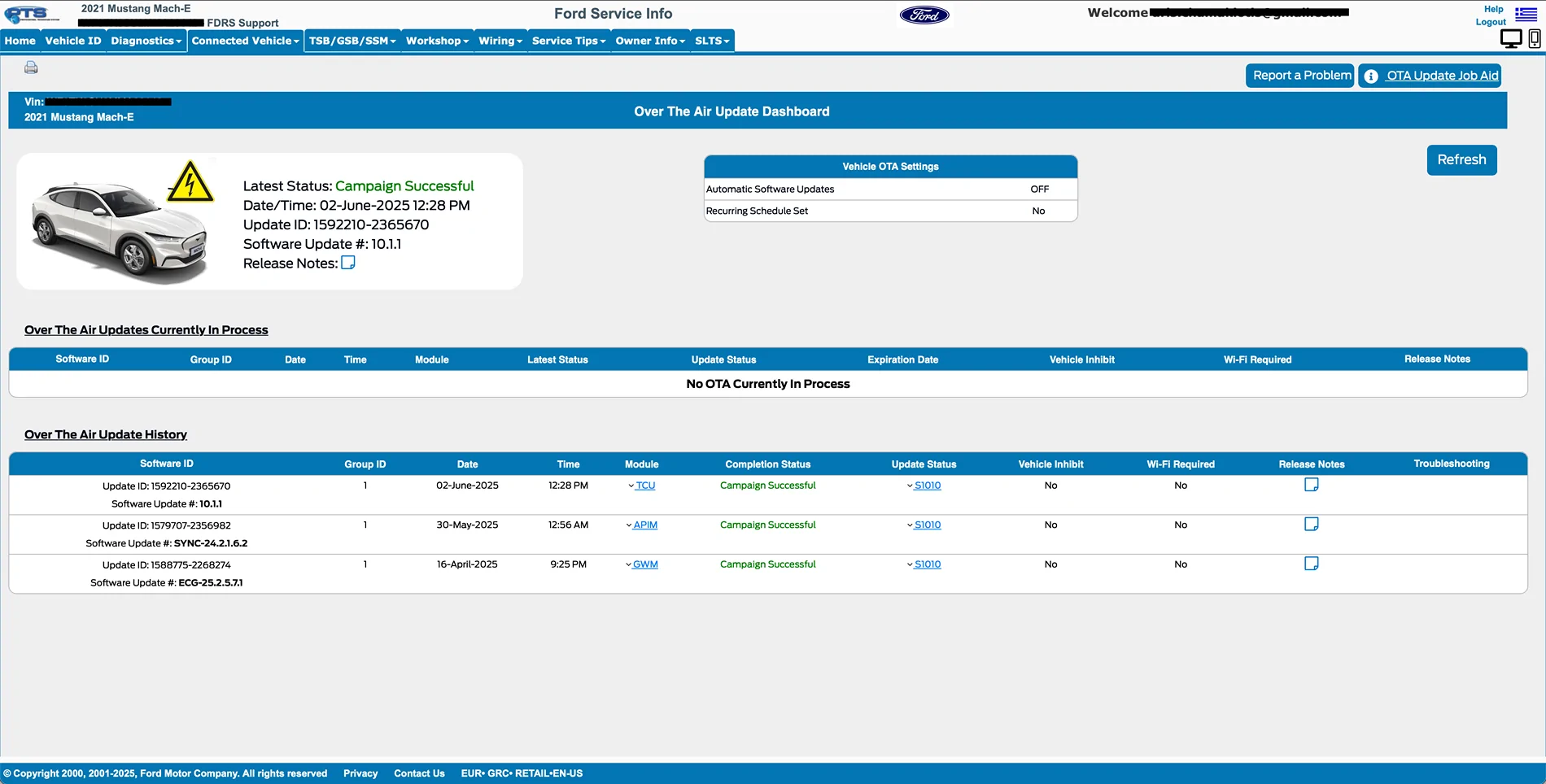Expand S1010 status for 16-April-2025 row
The width and height of the screenshot is (1546, 784).
coord(924,564)
